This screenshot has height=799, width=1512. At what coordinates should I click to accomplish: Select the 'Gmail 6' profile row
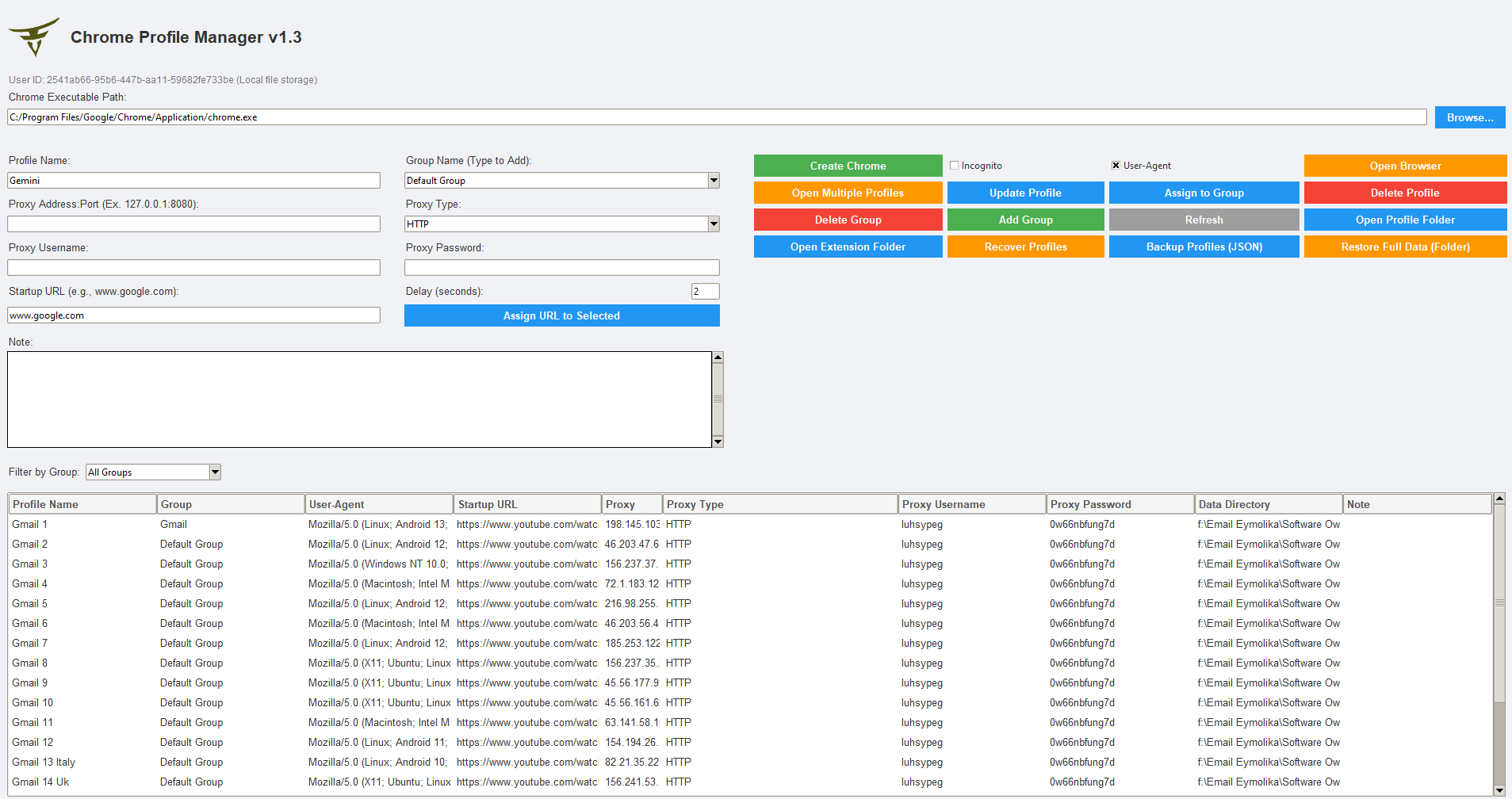pyautogui.click(x=750, y=624)
